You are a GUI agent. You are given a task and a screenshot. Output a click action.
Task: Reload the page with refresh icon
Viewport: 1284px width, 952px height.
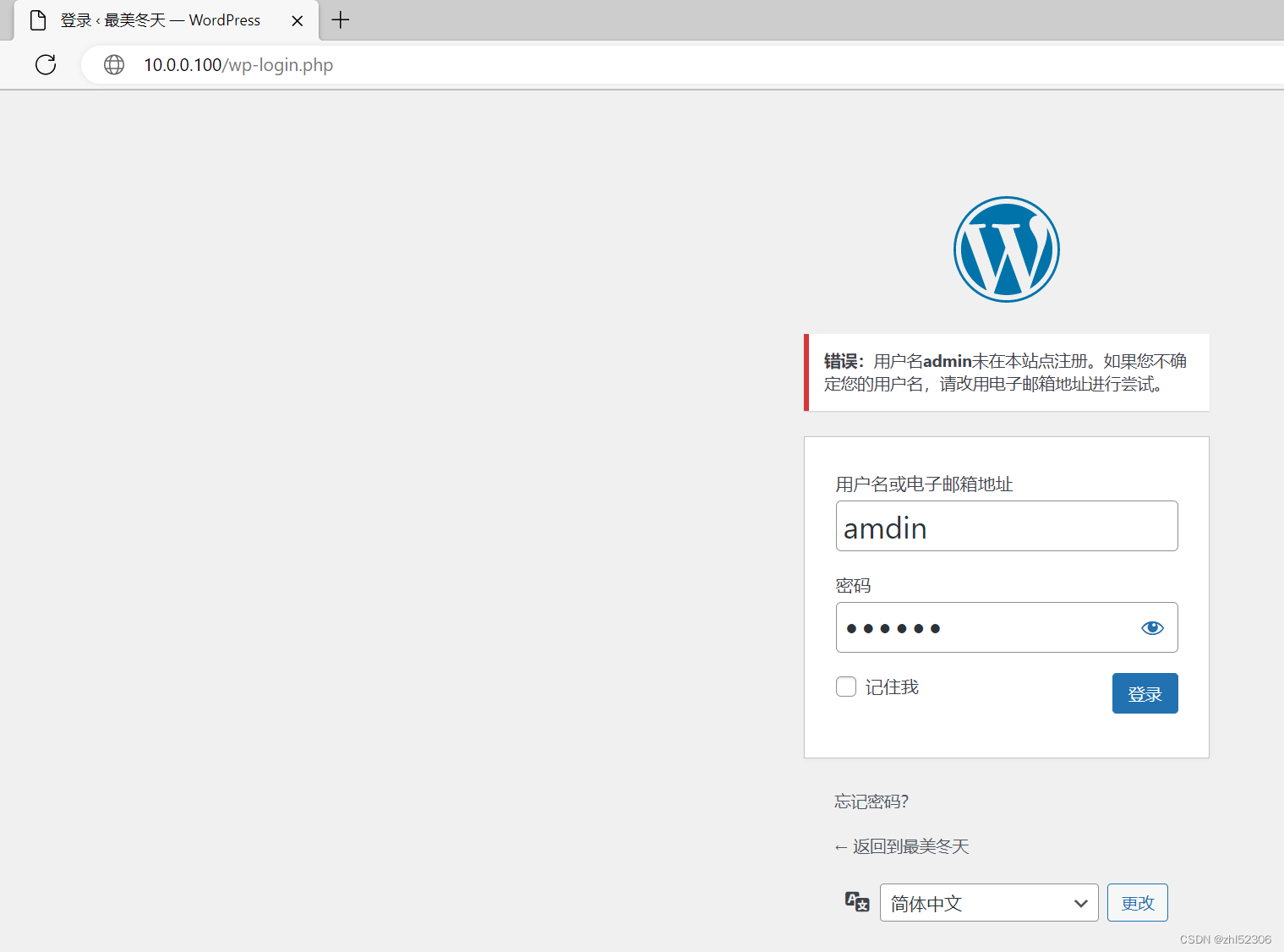(x=46, y=65)
